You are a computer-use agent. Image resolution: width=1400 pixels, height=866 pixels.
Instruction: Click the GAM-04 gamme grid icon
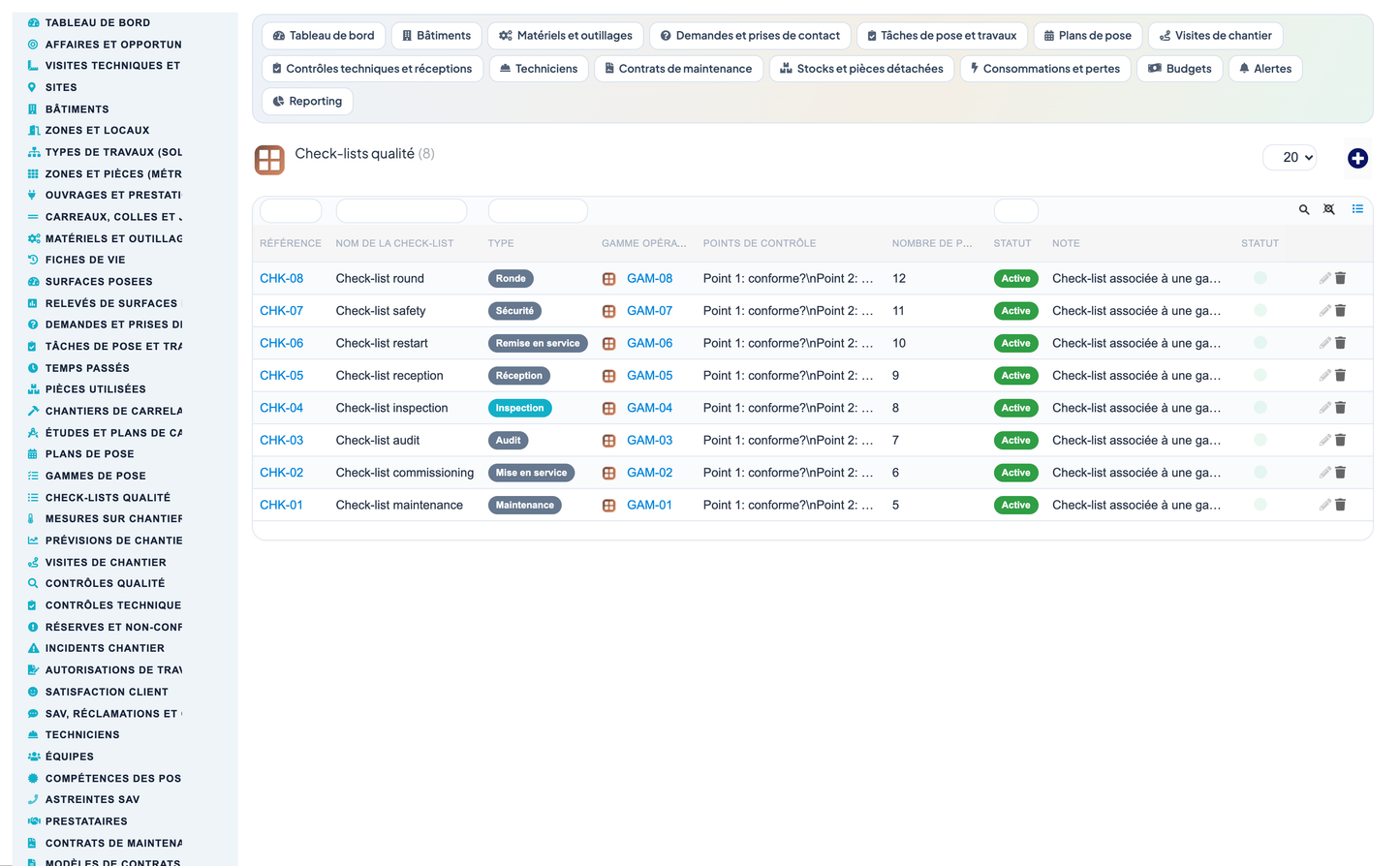coord(609,408)
